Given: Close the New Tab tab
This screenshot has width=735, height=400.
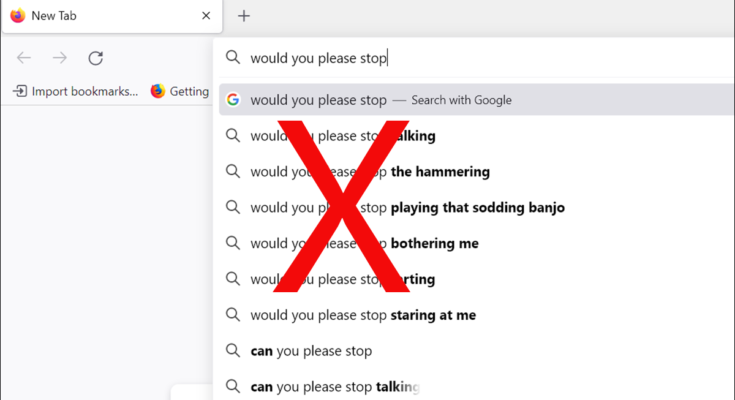Looking at the screenshot, I should point(206,16).
